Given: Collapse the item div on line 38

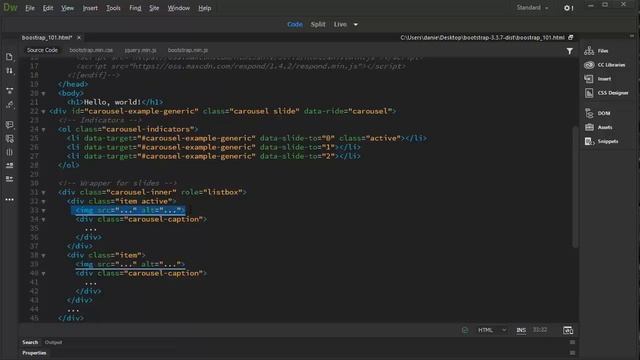Looking at the screenshot, I should [x=43, y=256].
